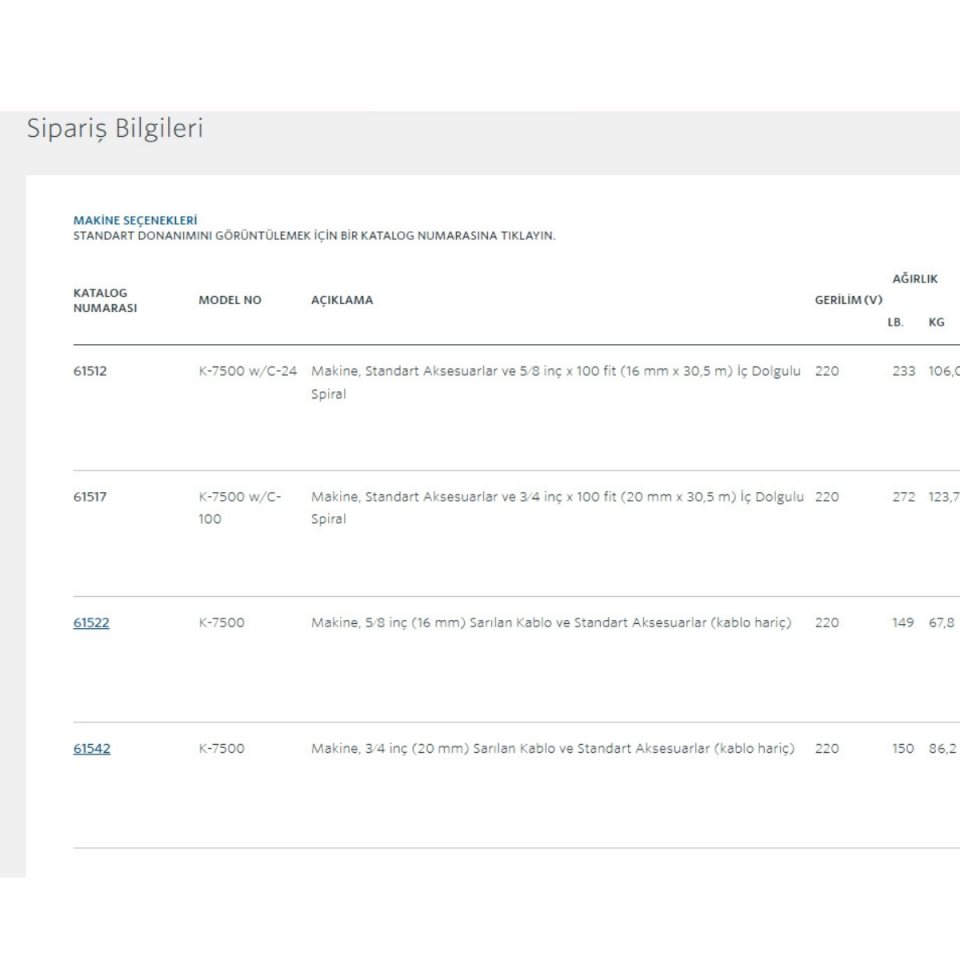Click the MAKİNE SEÇENEKLERİ section title
Image resolution: width=960 pixels, height=960 pixels.
tap(135, 220)
